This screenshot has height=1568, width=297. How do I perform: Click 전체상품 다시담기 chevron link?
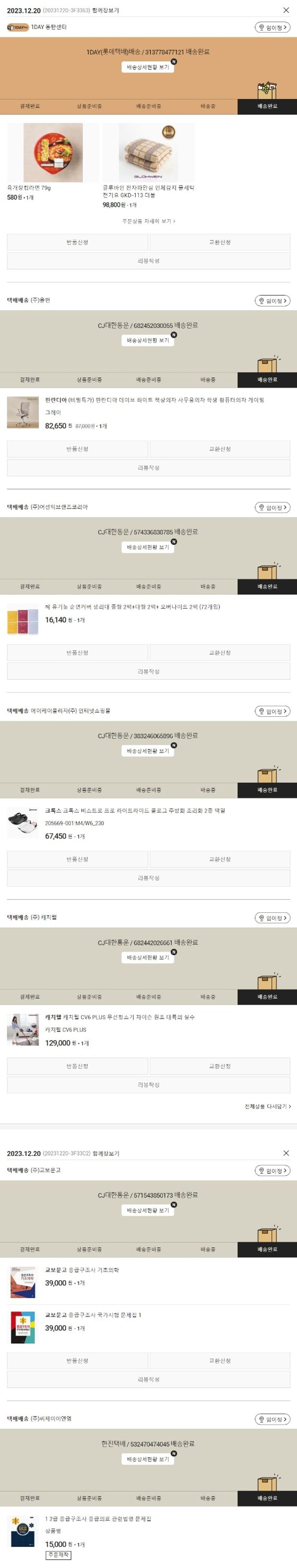click(x=268, y=1106)
